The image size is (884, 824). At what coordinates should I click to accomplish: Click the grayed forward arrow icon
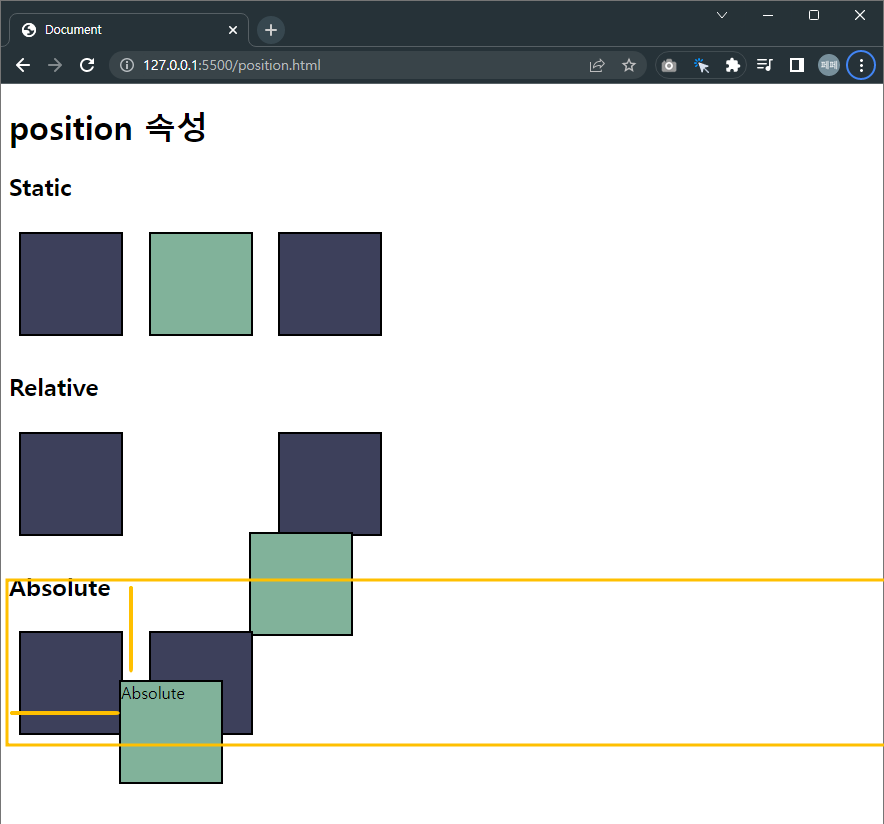[x=54, y=64]
